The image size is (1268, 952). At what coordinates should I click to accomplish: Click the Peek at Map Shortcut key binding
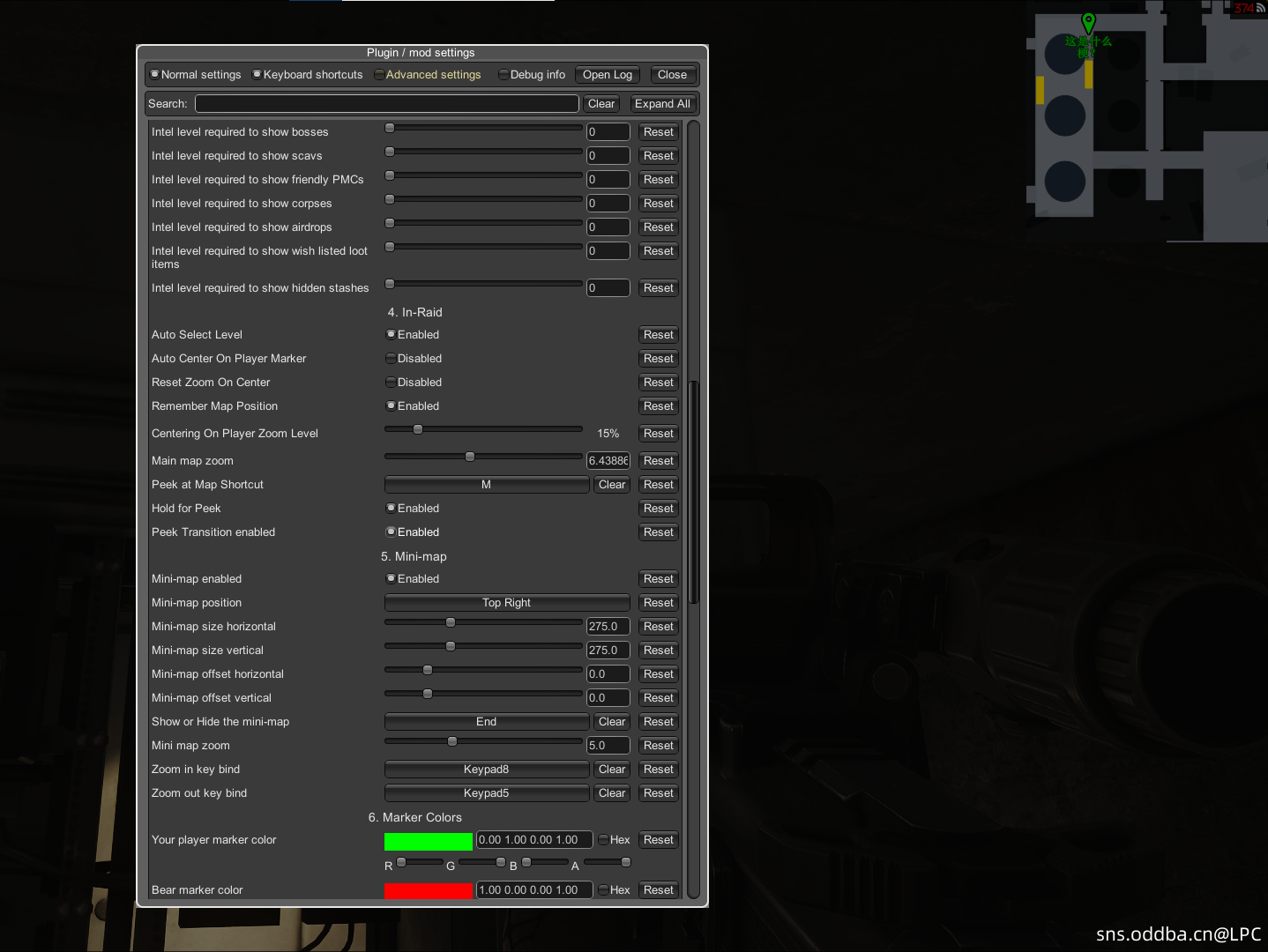pos(486,485)
